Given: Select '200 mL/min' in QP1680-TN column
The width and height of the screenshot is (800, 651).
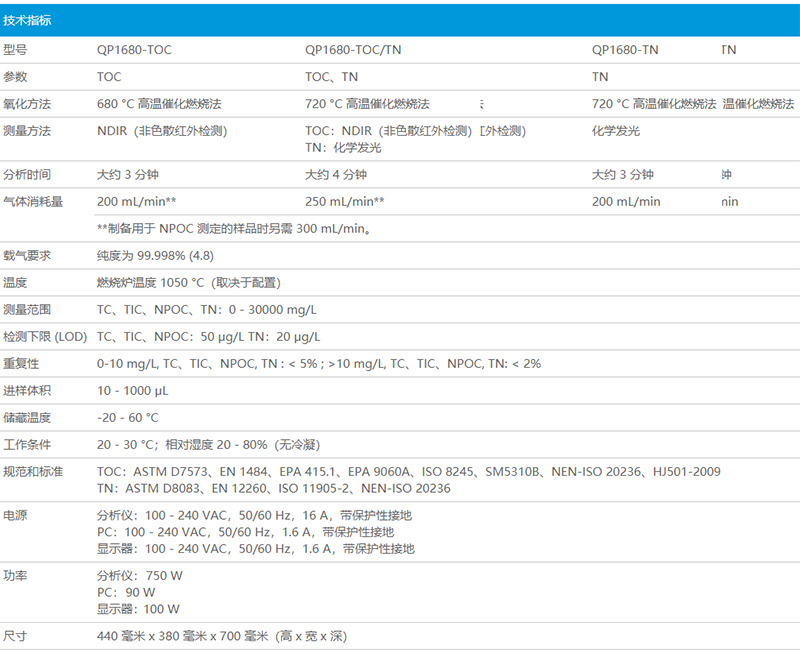Looking at the screenshot, I should coord(626,202).
